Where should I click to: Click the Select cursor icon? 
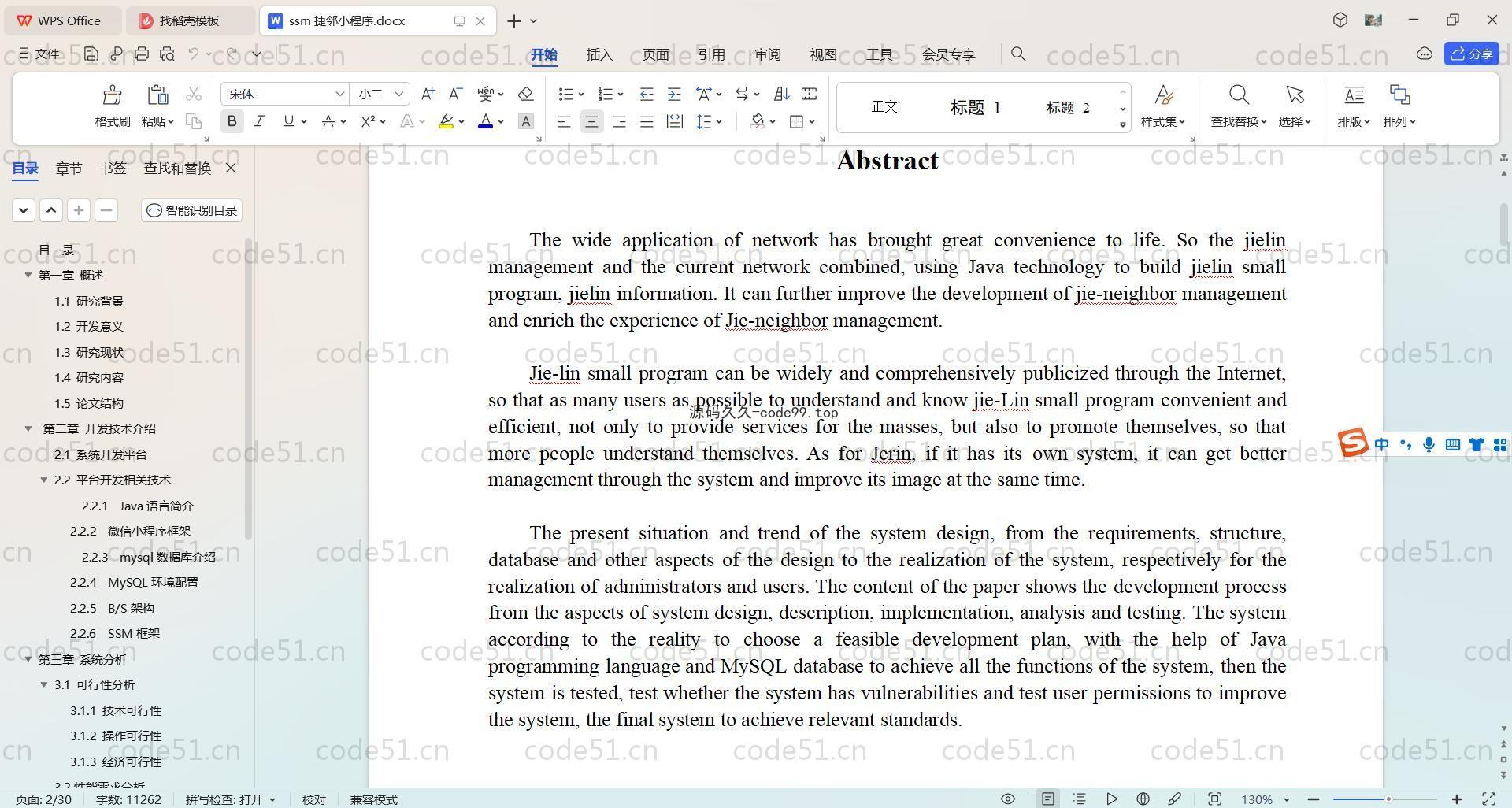point(1295,95)
